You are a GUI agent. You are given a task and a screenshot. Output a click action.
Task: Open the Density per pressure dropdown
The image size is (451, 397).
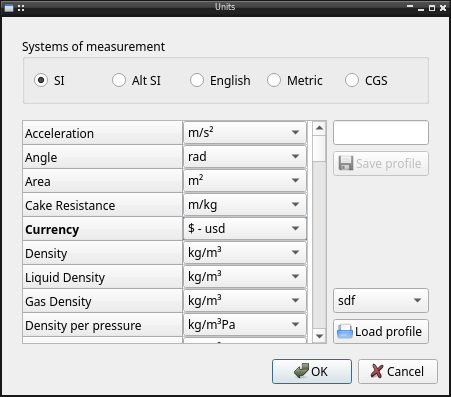click(245, 325)
